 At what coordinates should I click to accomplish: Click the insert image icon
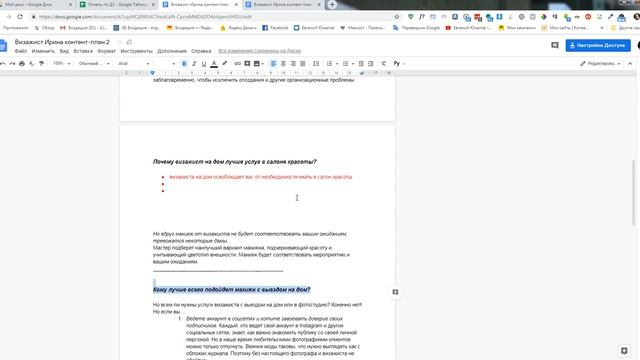pyautogui.click(x=257, y=64)
